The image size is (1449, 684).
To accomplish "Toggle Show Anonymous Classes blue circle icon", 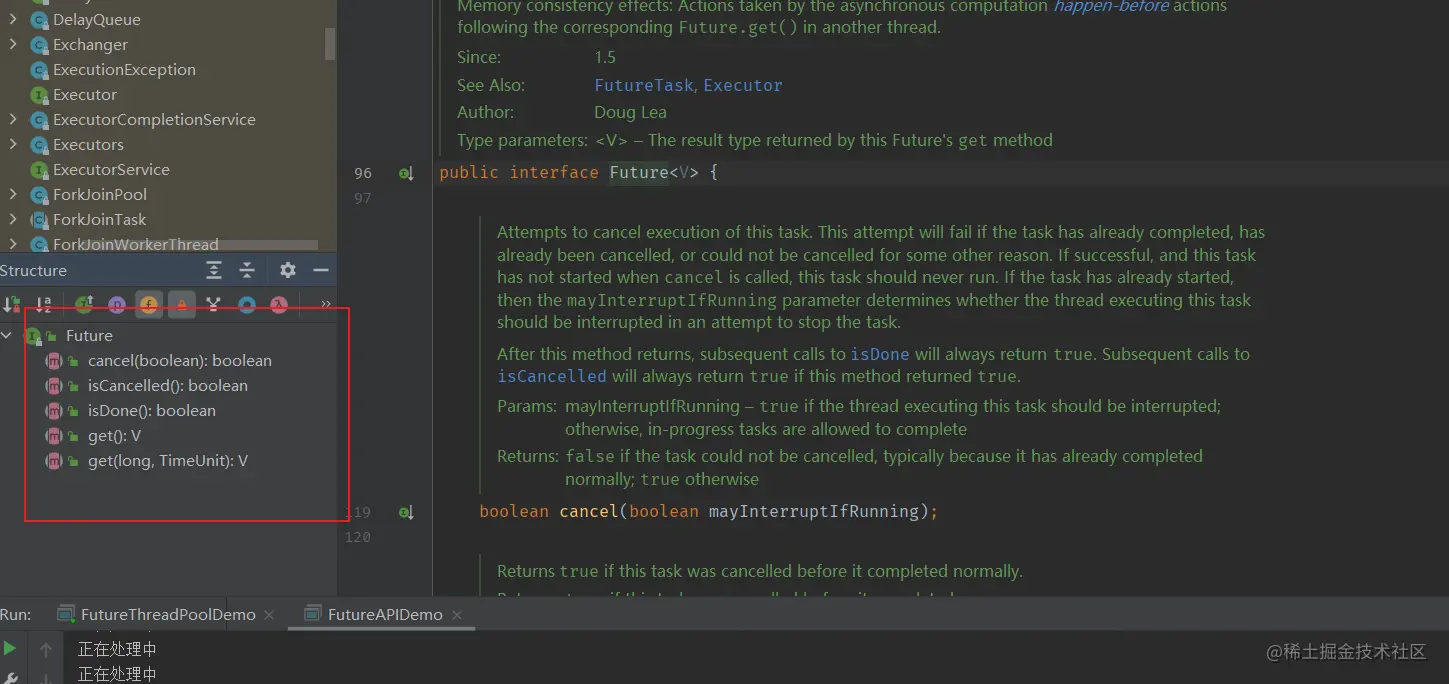I will pyautogui.click(x=246, y=304).
